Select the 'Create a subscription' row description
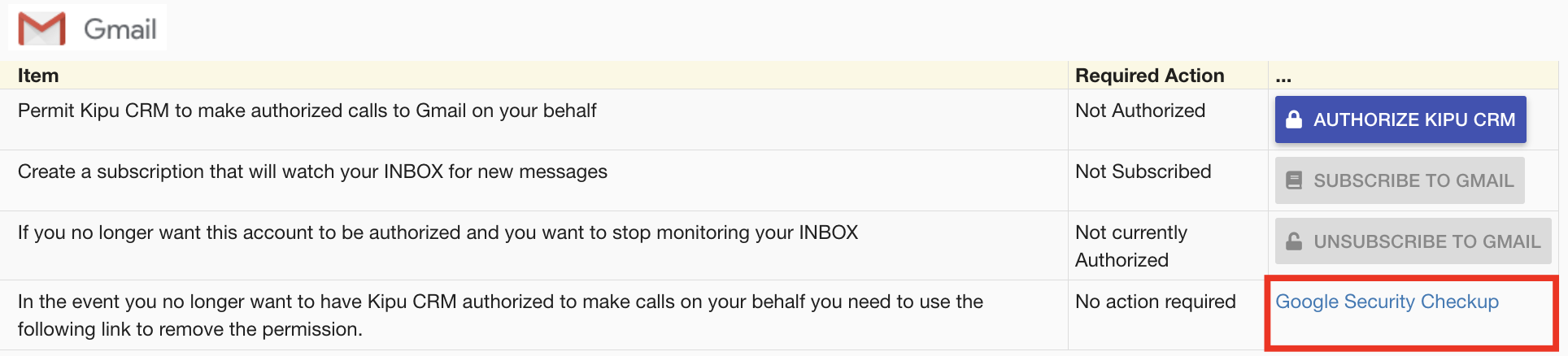 click(312, 171)
